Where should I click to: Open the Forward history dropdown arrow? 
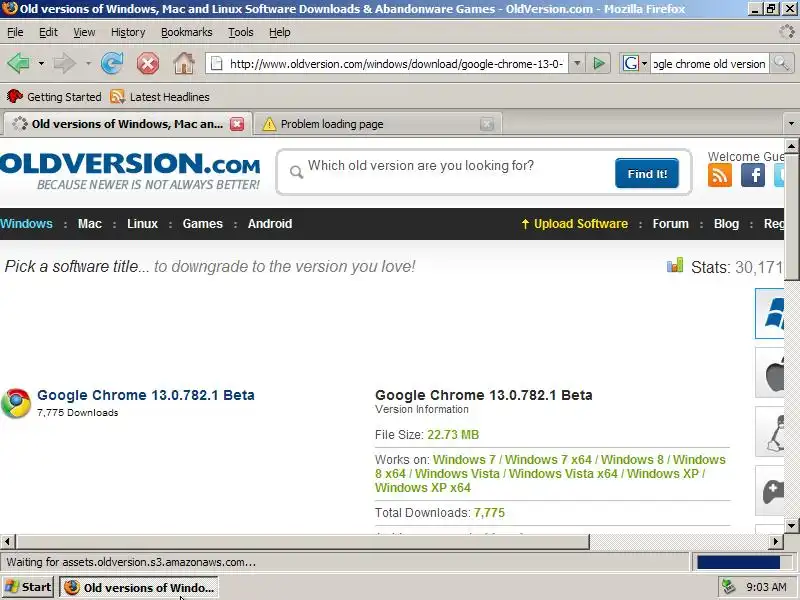88,64
